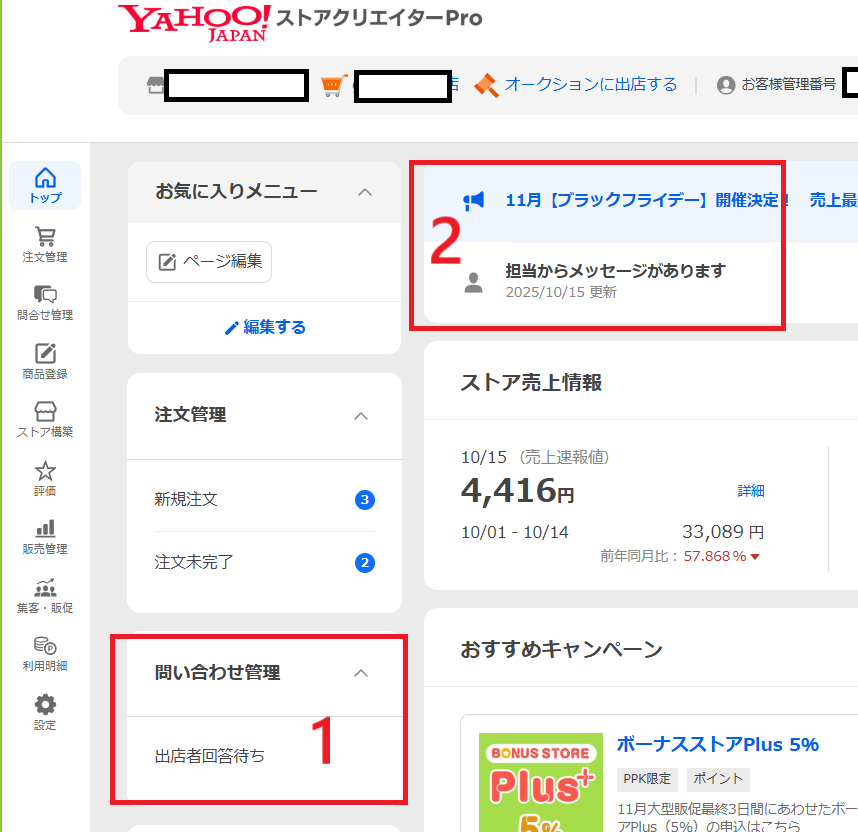Open 問合せ管理 chat icon in sidebar
Screen dimensions: 858x832
(x=45, y=302)
